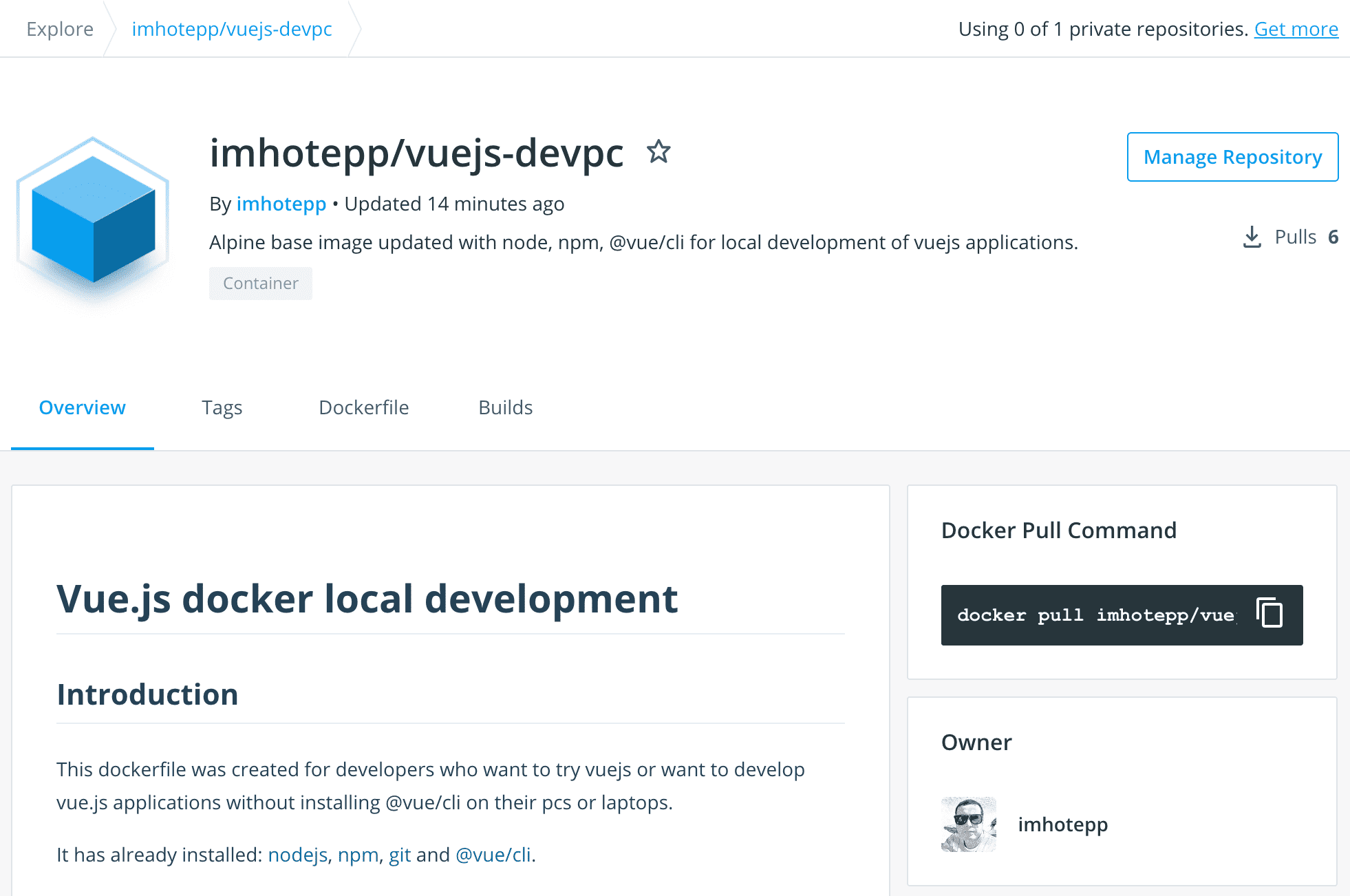Viewport: 1350px width, 896px height.
Task: Open the Get more link
Action: pyautogui.click(x=1296, y=30)
